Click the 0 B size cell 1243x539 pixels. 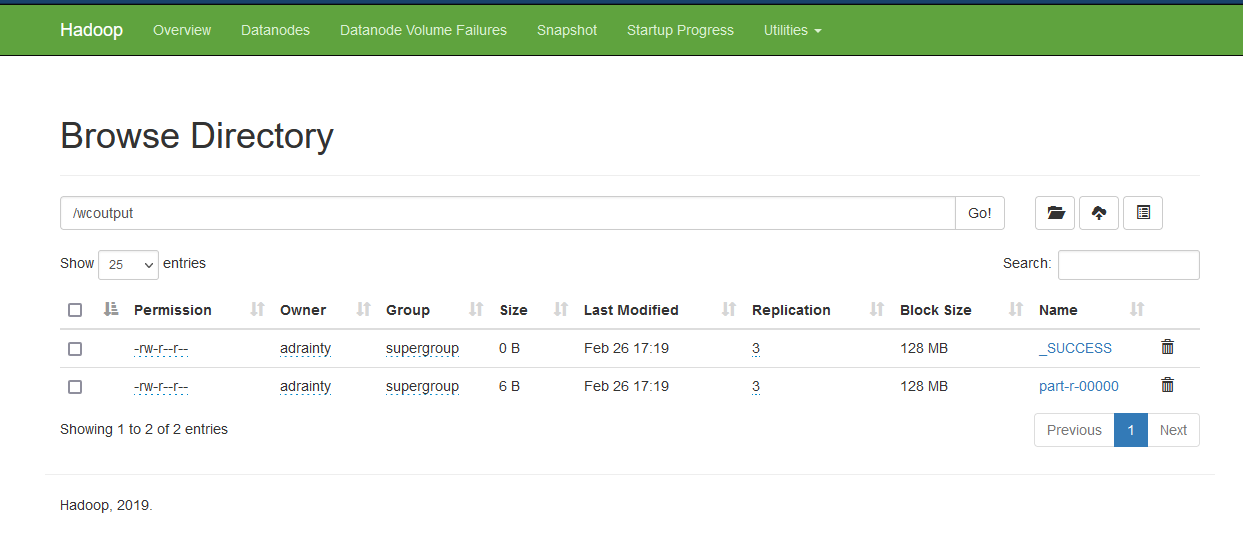pyautogui.click(x=510, y=348)
